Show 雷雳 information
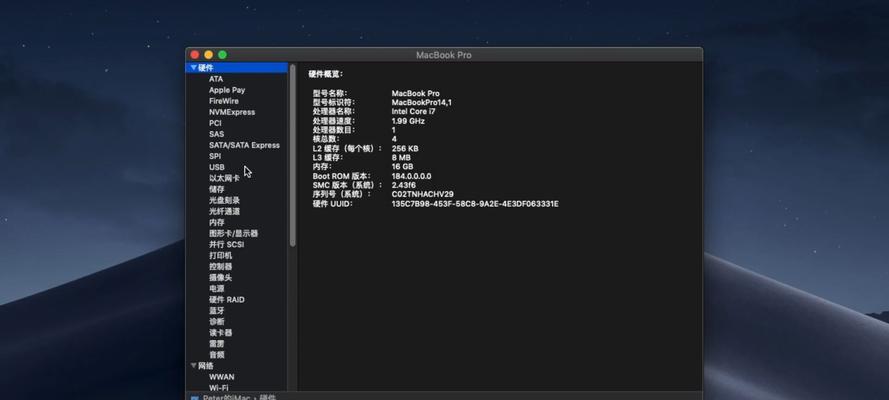Image resolution: width=889 pixels, height=400 pixels. pyautogui.click(x=217, y=344)
